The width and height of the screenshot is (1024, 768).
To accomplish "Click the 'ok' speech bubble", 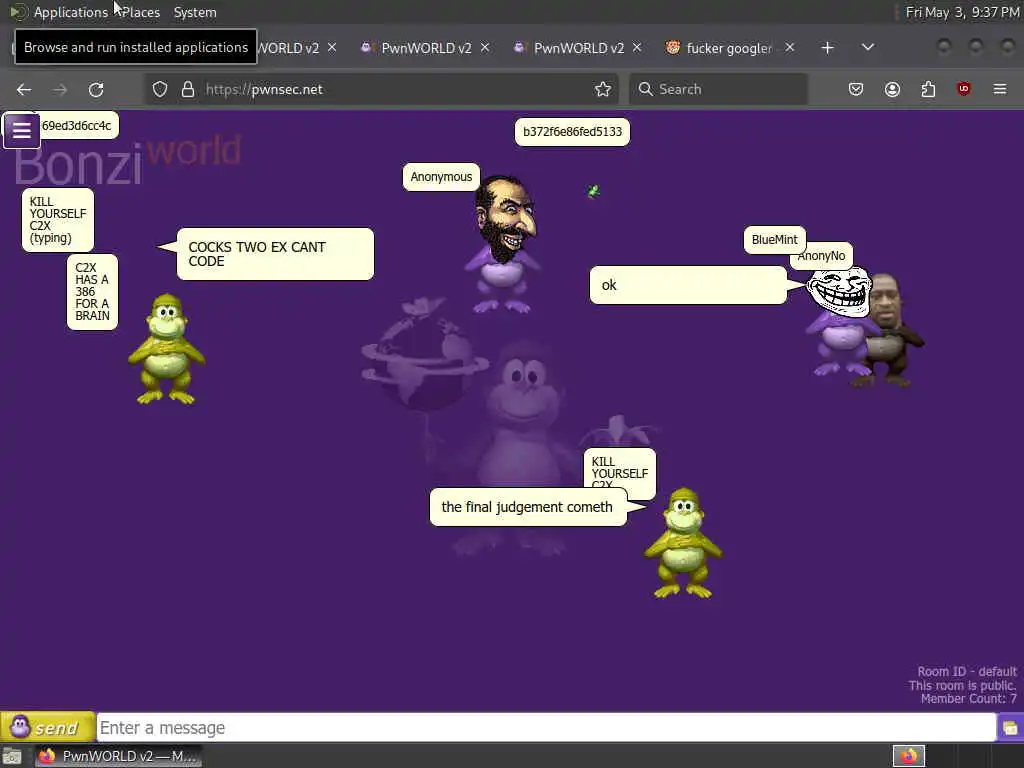I will coord(688,285).
